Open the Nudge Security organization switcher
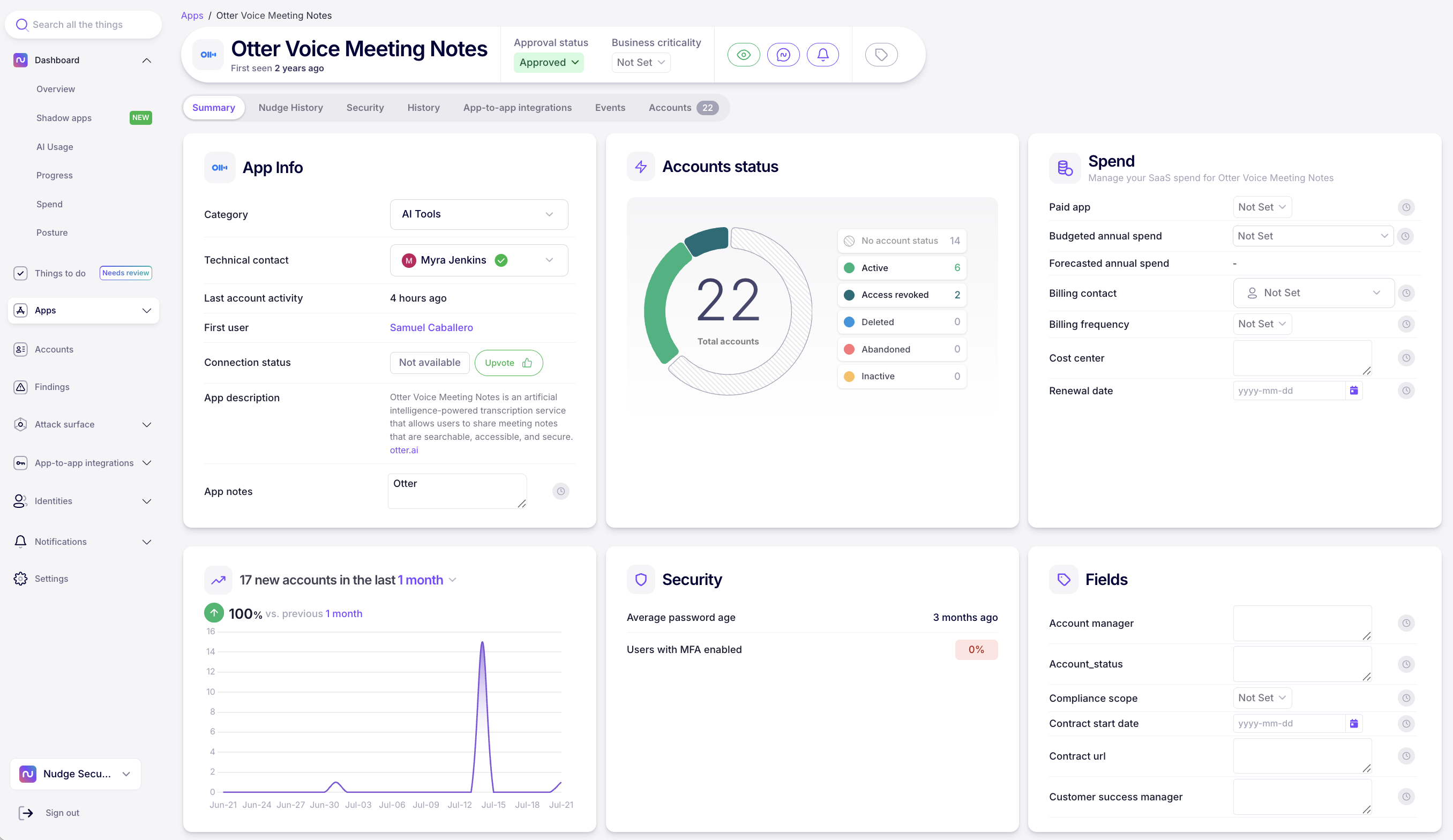This screenshot has height=840, width=1453. (x=76, y=774)
